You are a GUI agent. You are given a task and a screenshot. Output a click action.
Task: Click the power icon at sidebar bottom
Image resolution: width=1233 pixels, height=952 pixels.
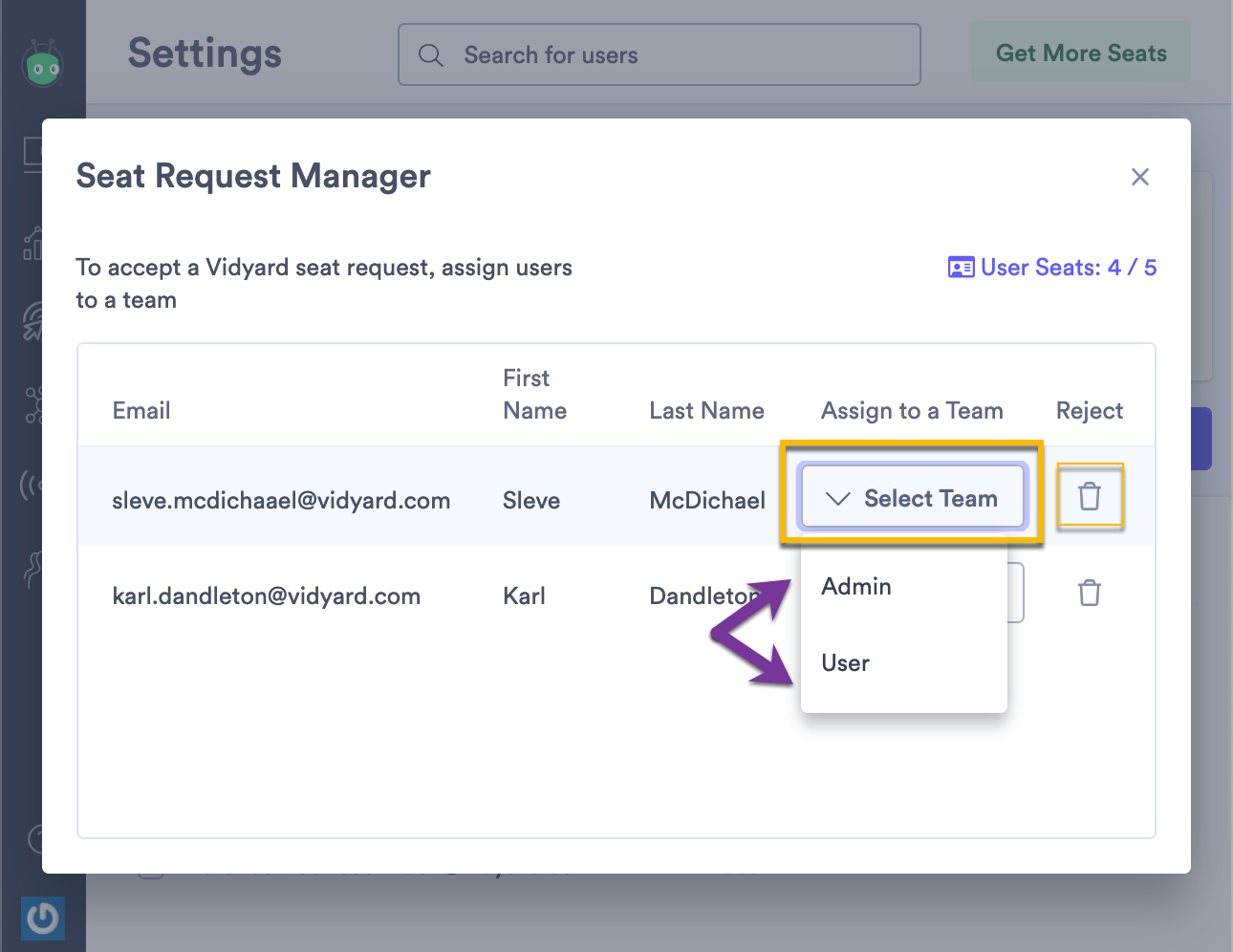[x=43, y=919]
